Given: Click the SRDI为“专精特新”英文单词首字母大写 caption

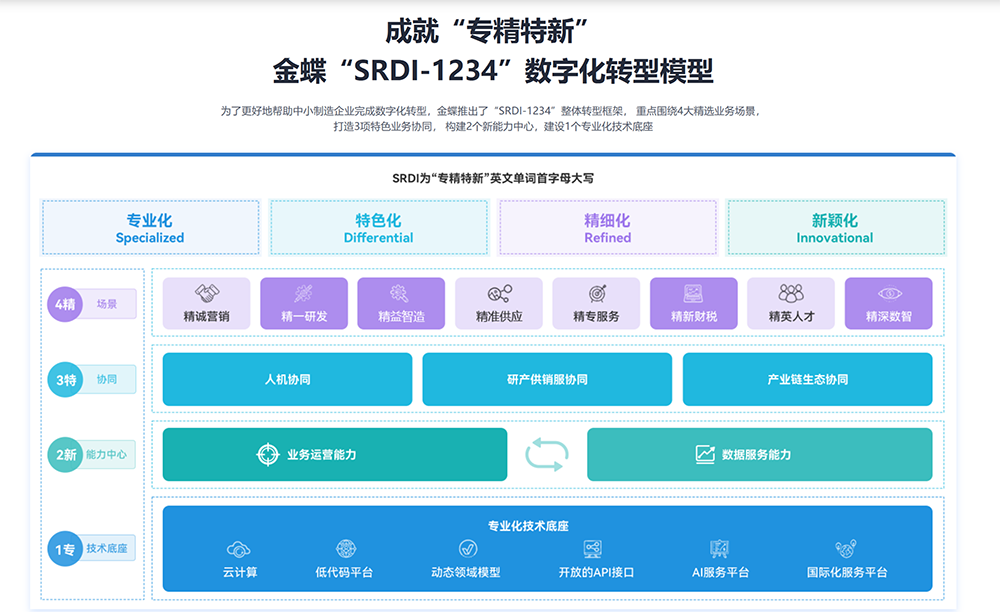Looking at the screenshot, I should (x=493, y=178).
